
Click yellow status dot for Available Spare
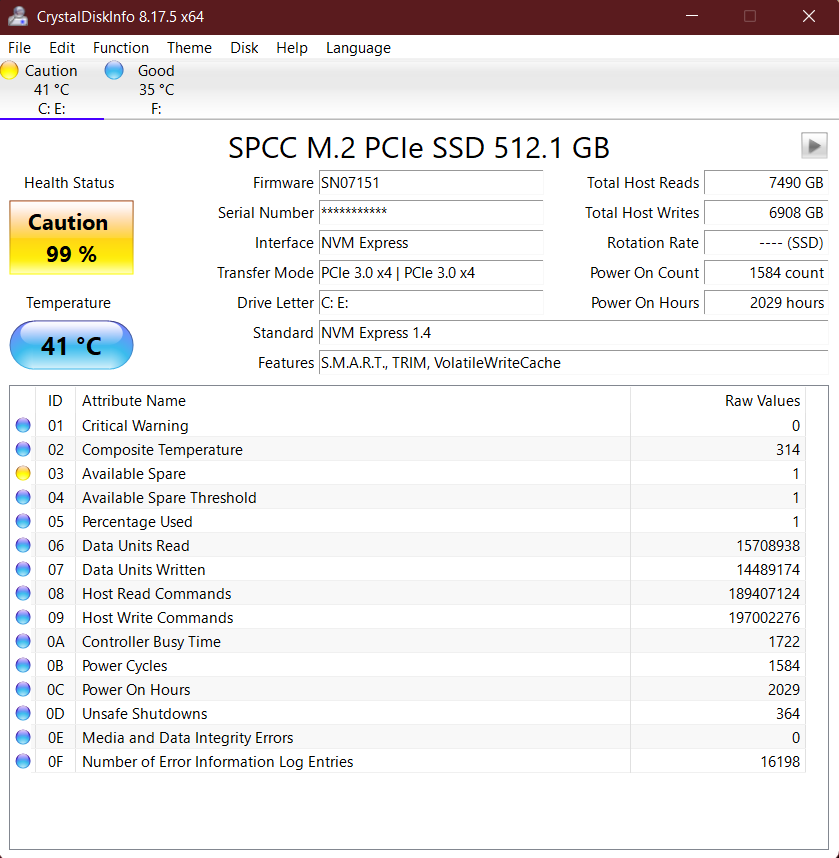click(x=23, y=473)
